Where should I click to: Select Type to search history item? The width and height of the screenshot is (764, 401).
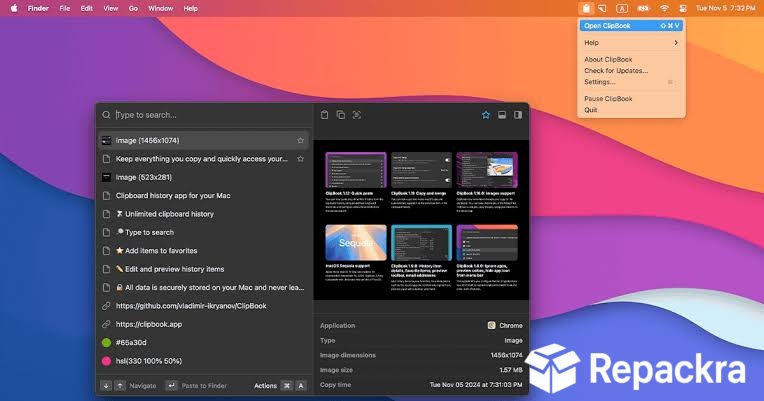point(204,232)
